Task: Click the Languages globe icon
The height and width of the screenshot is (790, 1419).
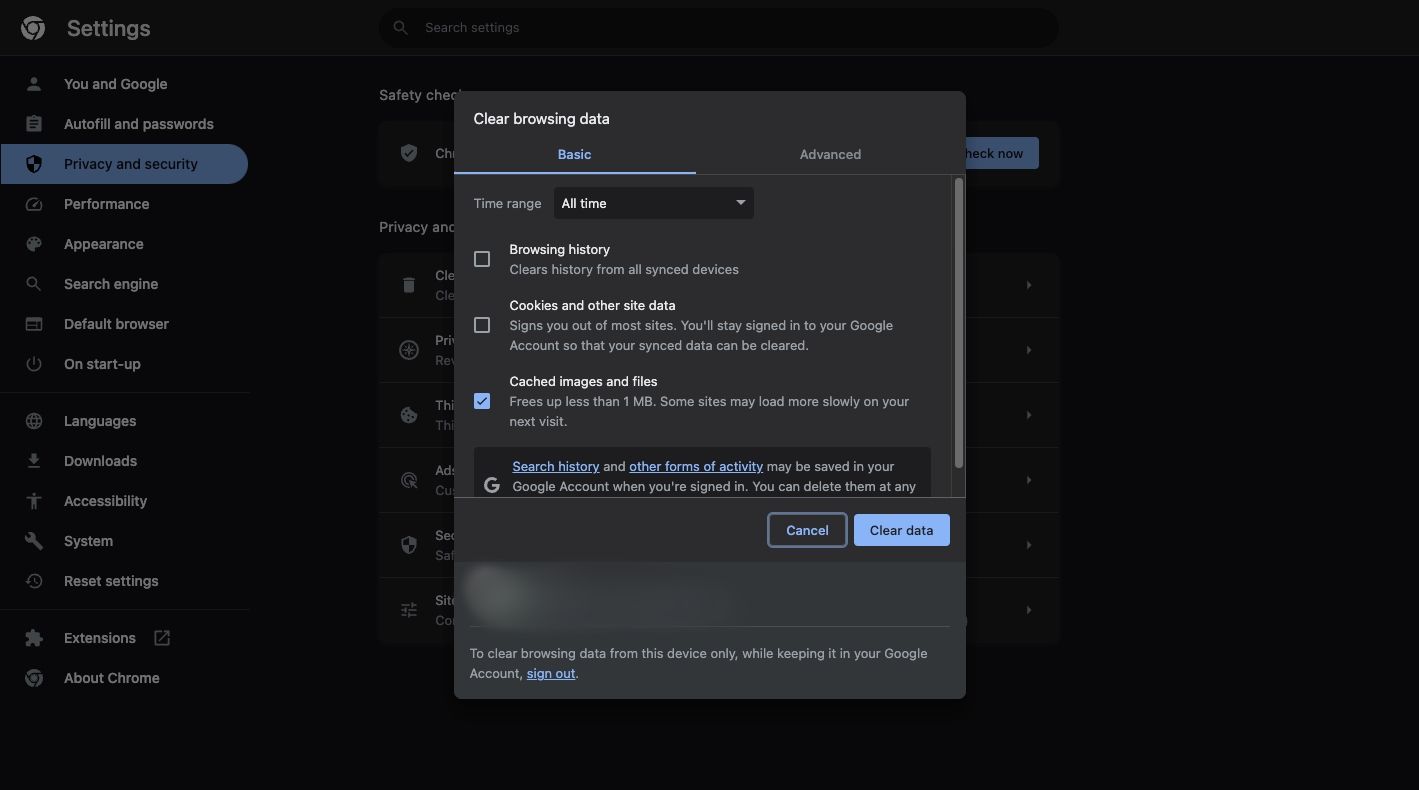Action: pos(34,421)
